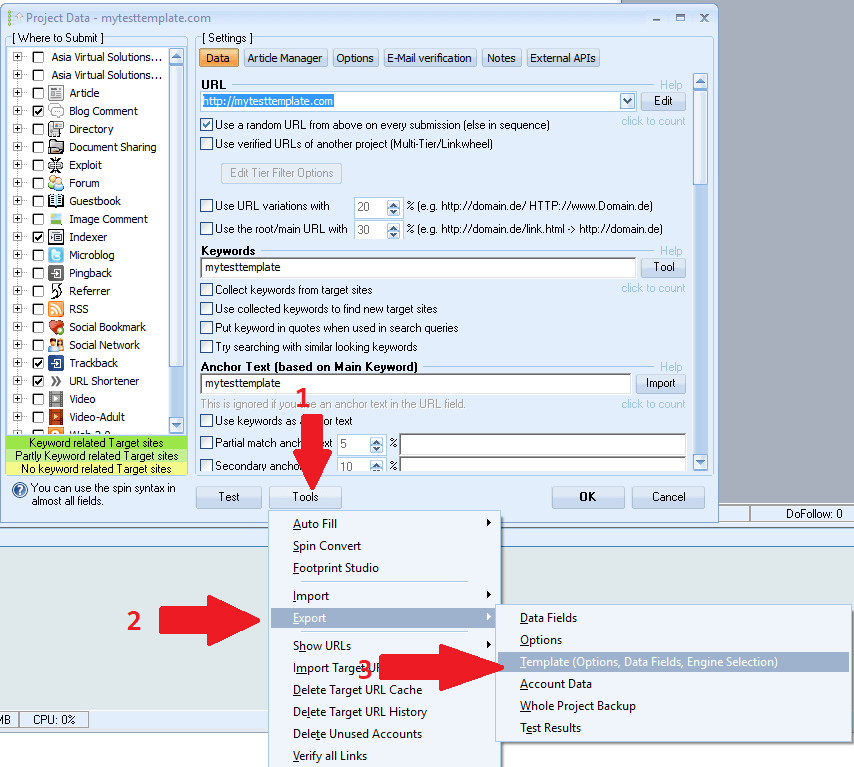Choose Template export menu item
Screen dimensions: 854x767
click(648, 662)
